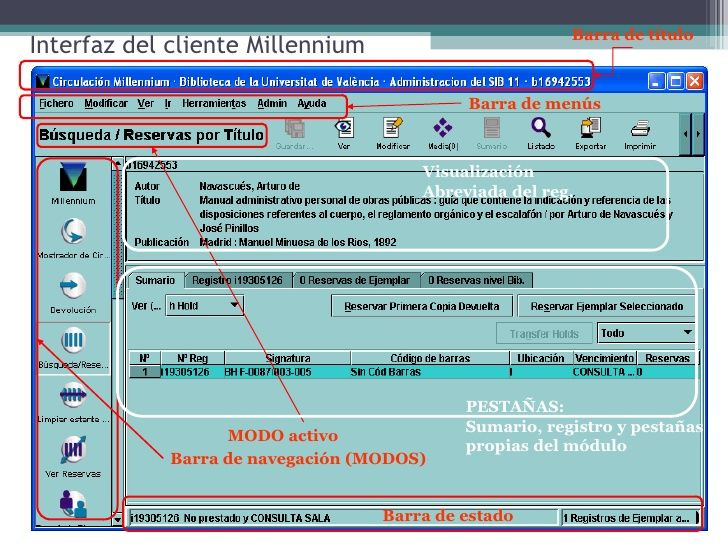728x546 pixels.
Task: Click the Listado magnifier icon
Action: tap(541, 128)
